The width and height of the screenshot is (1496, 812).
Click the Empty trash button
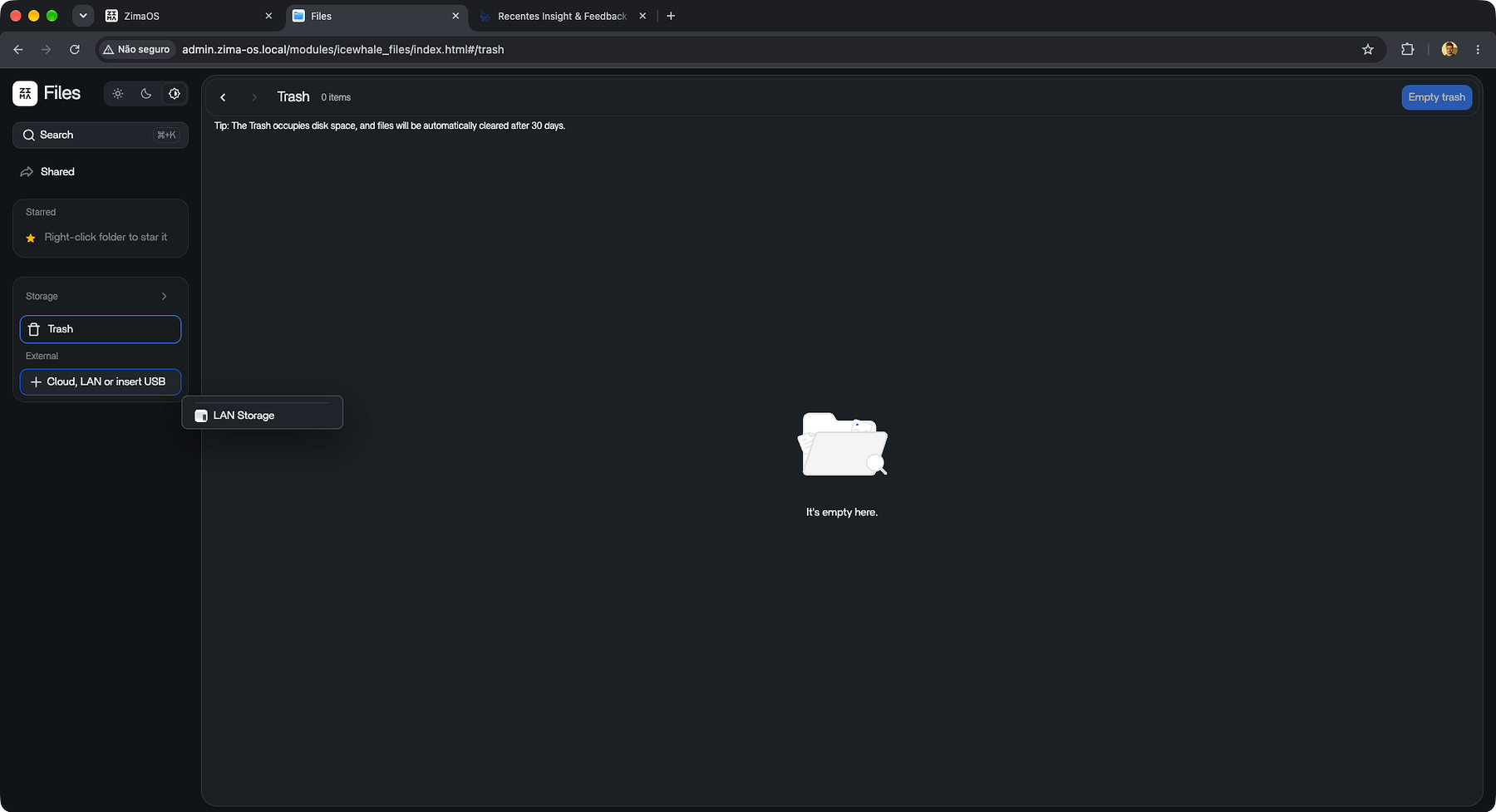[1436, 97]
